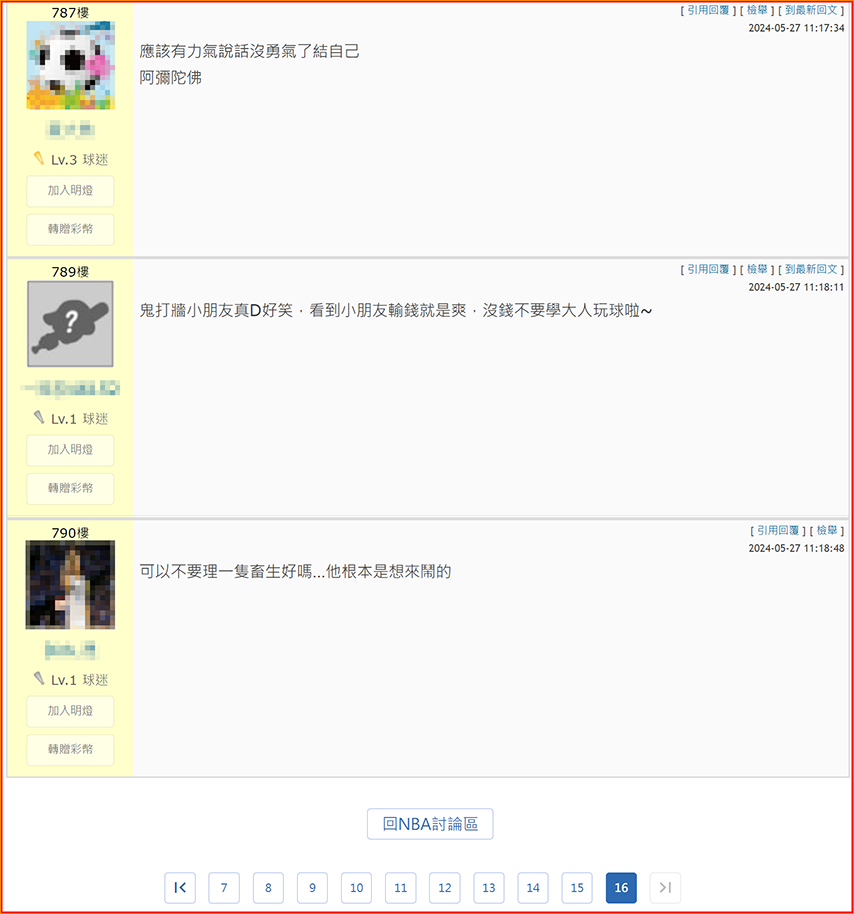Viewport: 854px width, 914px height.
Task: Click the pencil level icon of floor 789
Action: tap(39, 417)
